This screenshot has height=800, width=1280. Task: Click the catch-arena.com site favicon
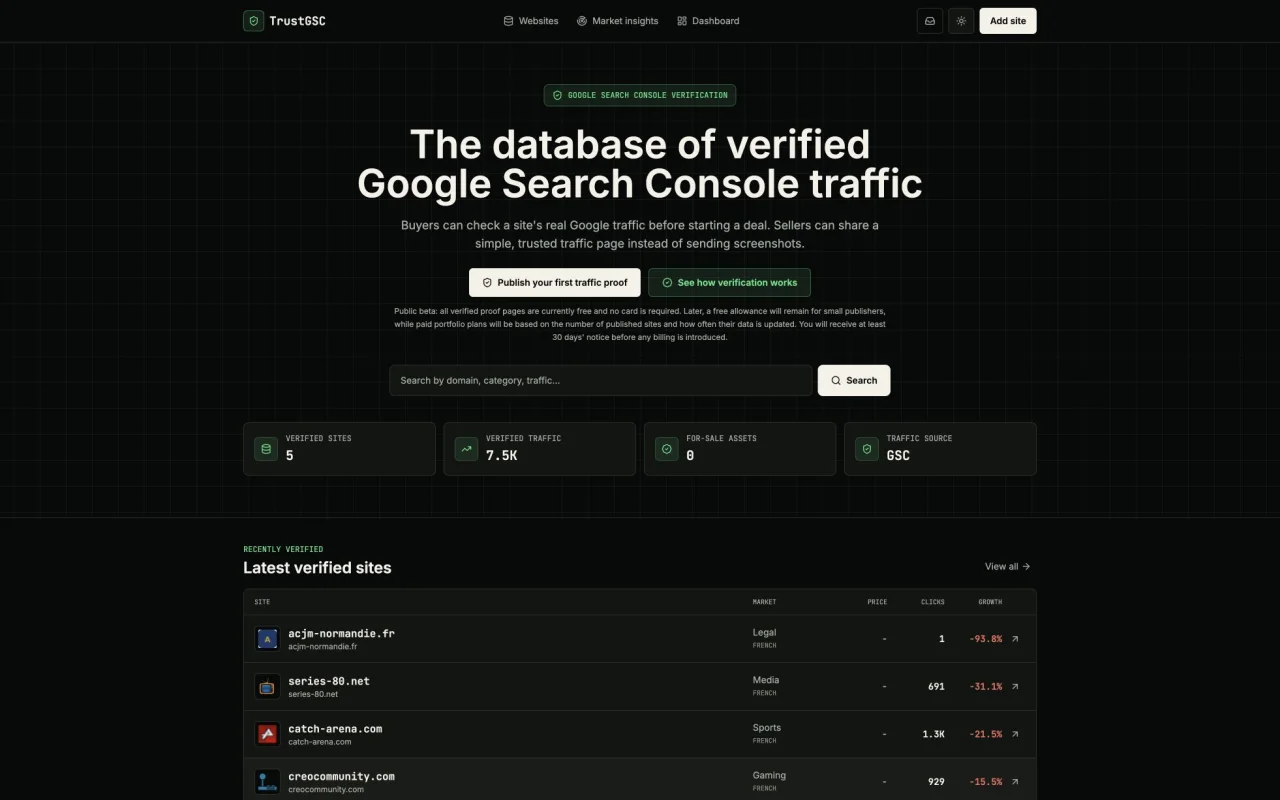tap(267, 734)
